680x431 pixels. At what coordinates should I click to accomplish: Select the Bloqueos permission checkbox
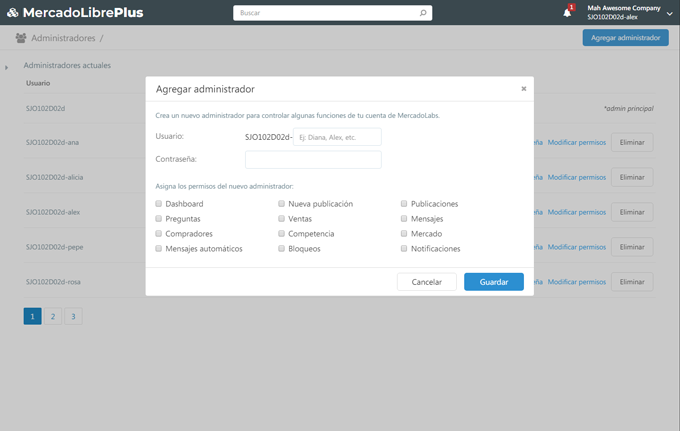coord(281,249)
